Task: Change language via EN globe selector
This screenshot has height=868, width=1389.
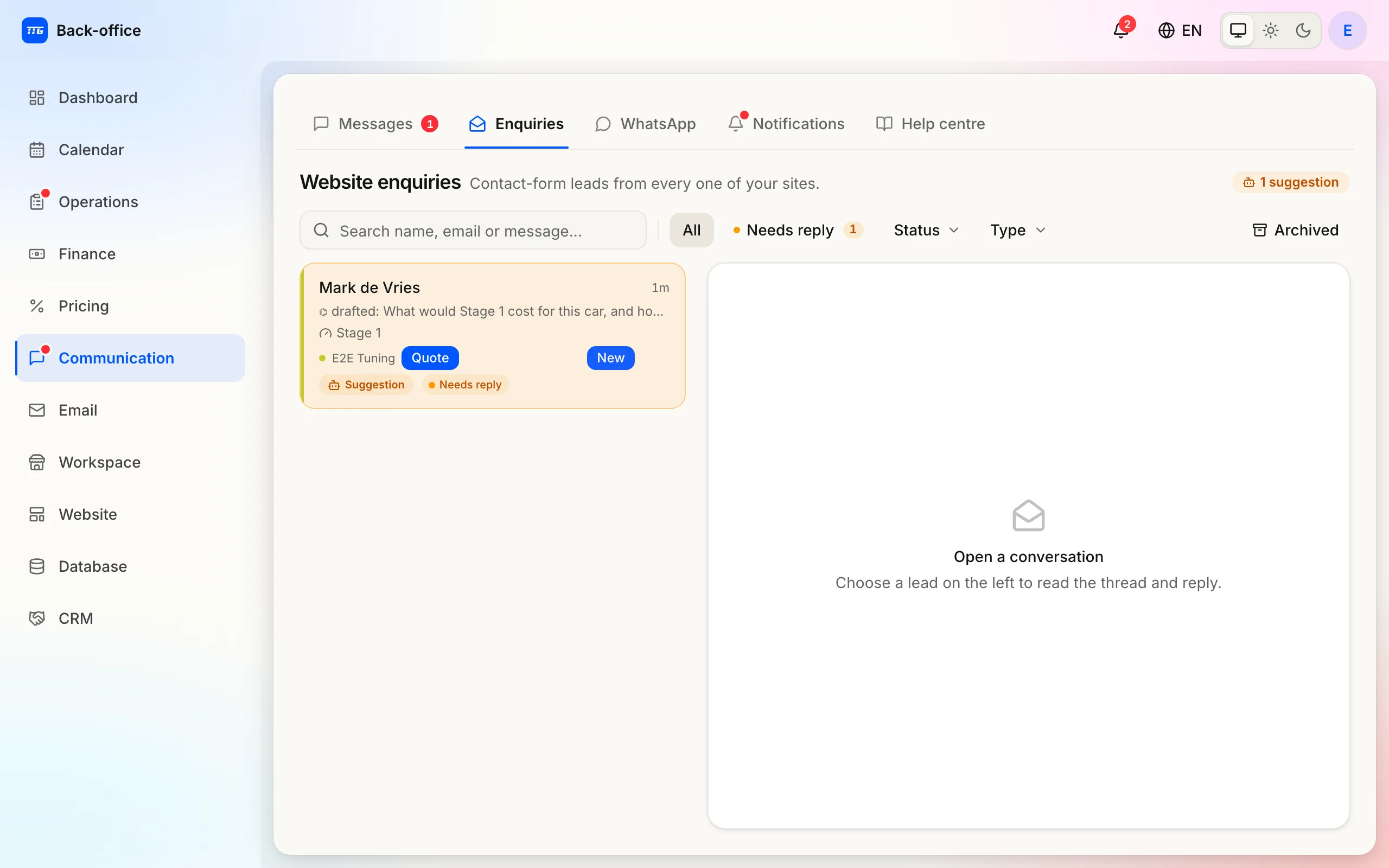Action: click(1180, 30)
